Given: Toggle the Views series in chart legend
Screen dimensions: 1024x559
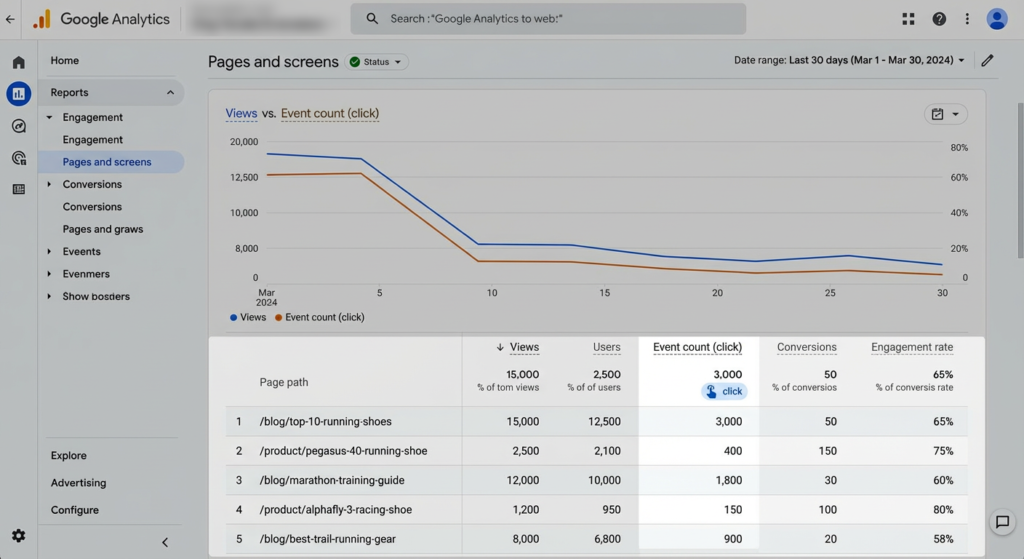Looking at the screenshot, I should [247, 317].
